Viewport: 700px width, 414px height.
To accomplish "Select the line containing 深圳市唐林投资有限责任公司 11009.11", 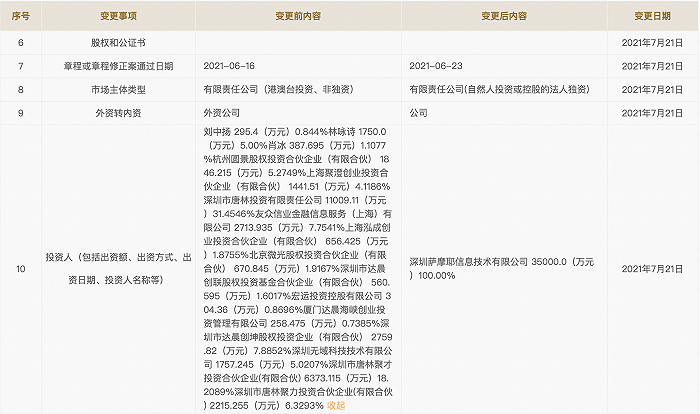I will pos(295,200).
